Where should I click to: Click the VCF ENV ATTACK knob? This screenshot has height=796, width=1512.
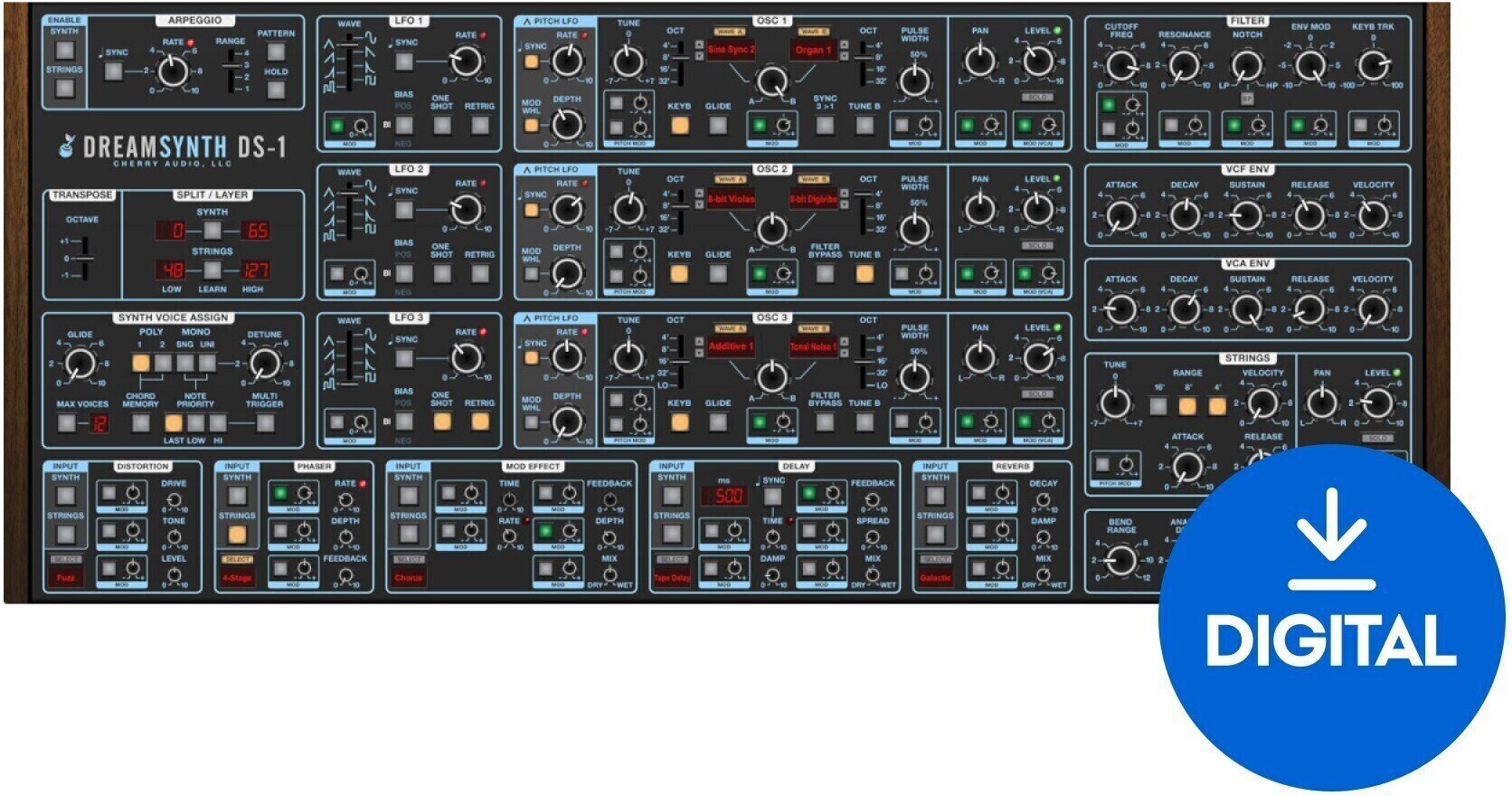(x=1120, y=216)
